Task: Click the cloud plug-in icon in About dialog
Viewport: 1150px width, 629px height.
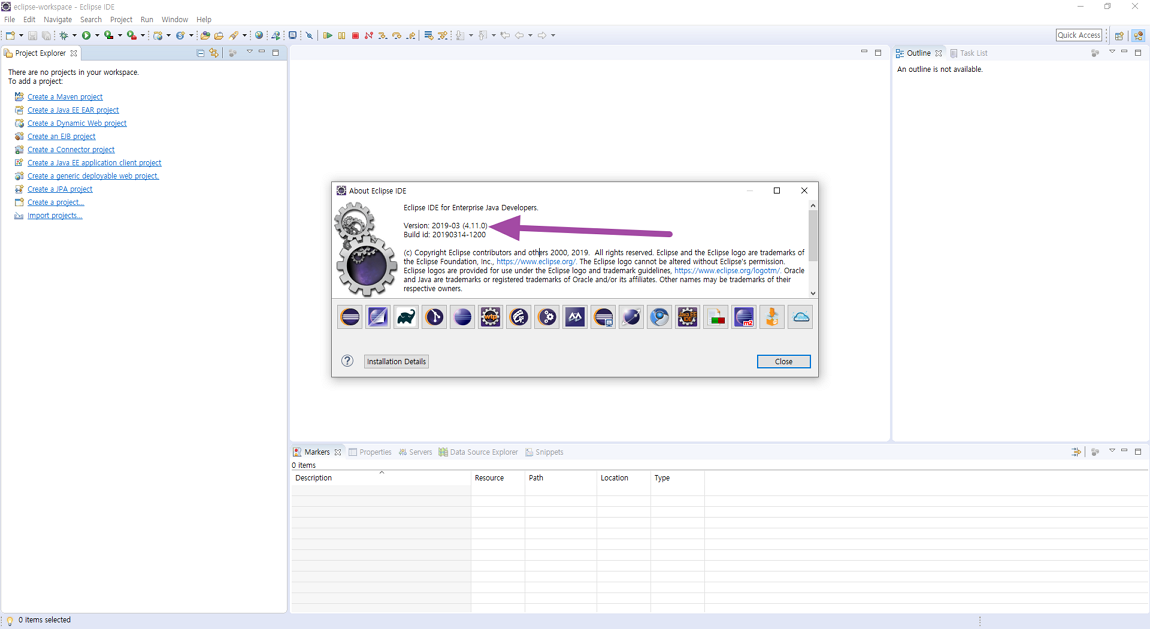Action: [x=800, y=317]
